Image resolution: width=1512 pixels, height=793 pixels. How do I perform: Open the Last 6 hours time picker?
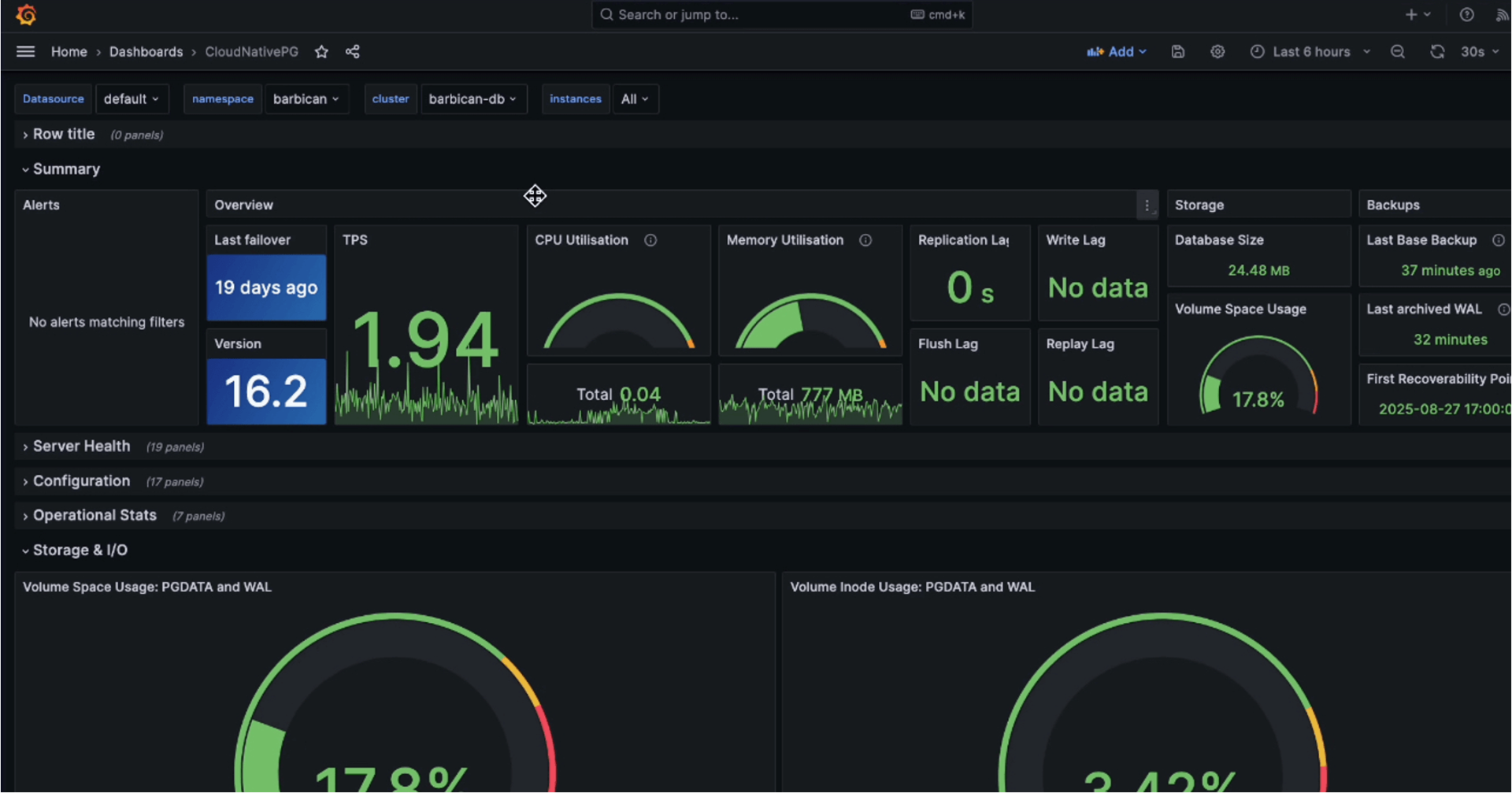[1310, 52]
